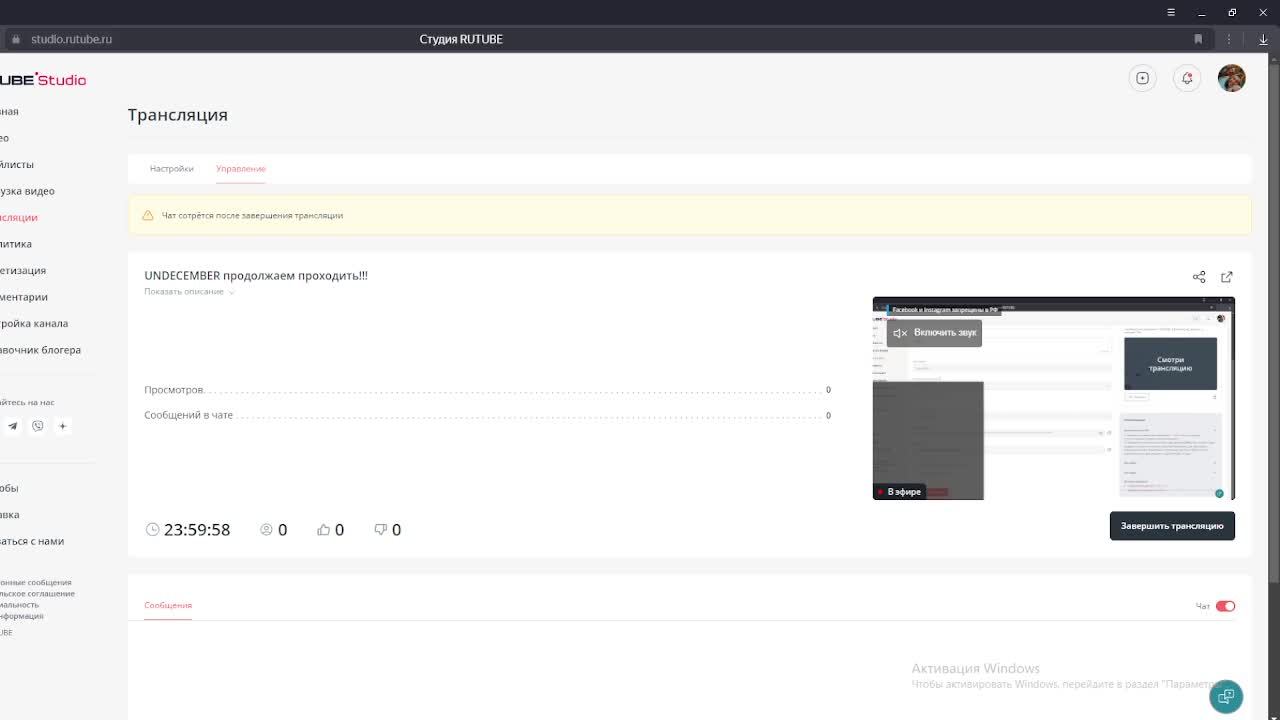Open the user agreement footer link
This screenshot has width=1280, height=720.
37,593
